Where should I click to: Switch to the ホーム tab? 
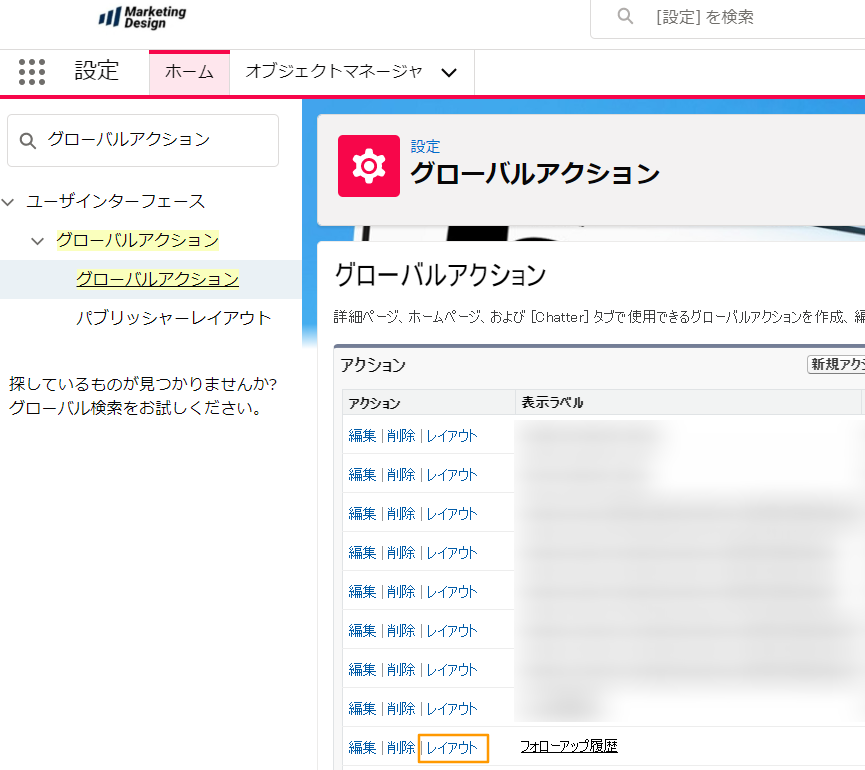pyautogui.click(x=189, y=72)
